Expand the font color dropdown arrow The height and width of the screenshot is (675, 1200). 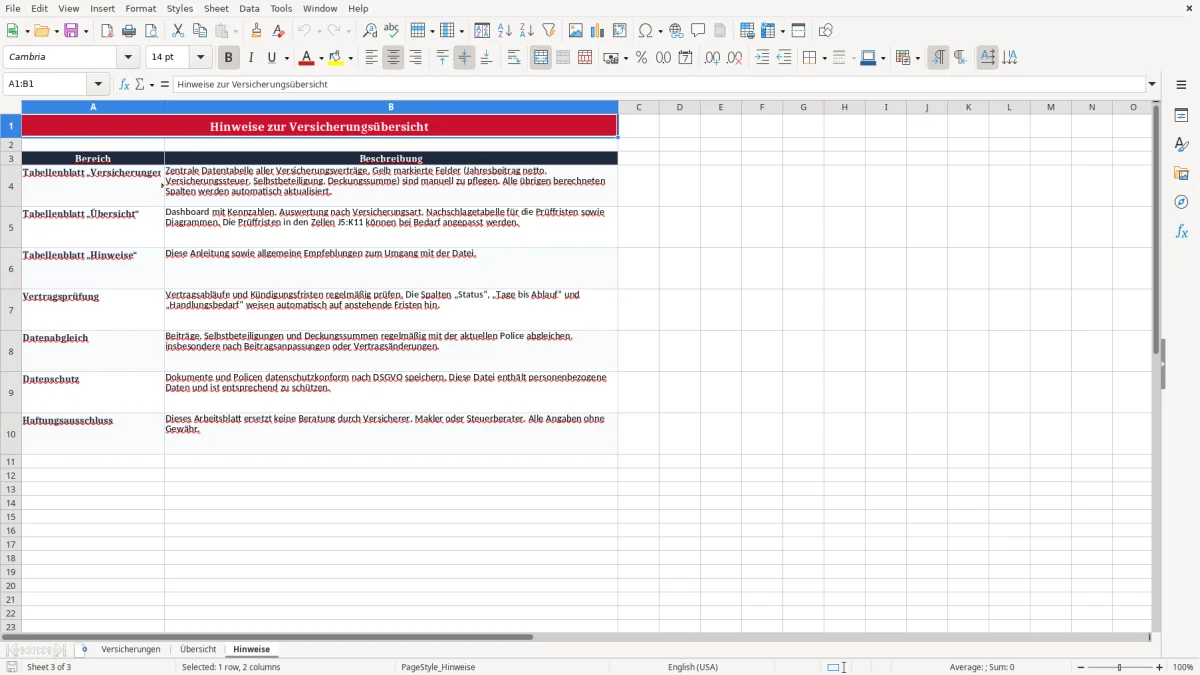pyautogui.click(x=321, y=58)
